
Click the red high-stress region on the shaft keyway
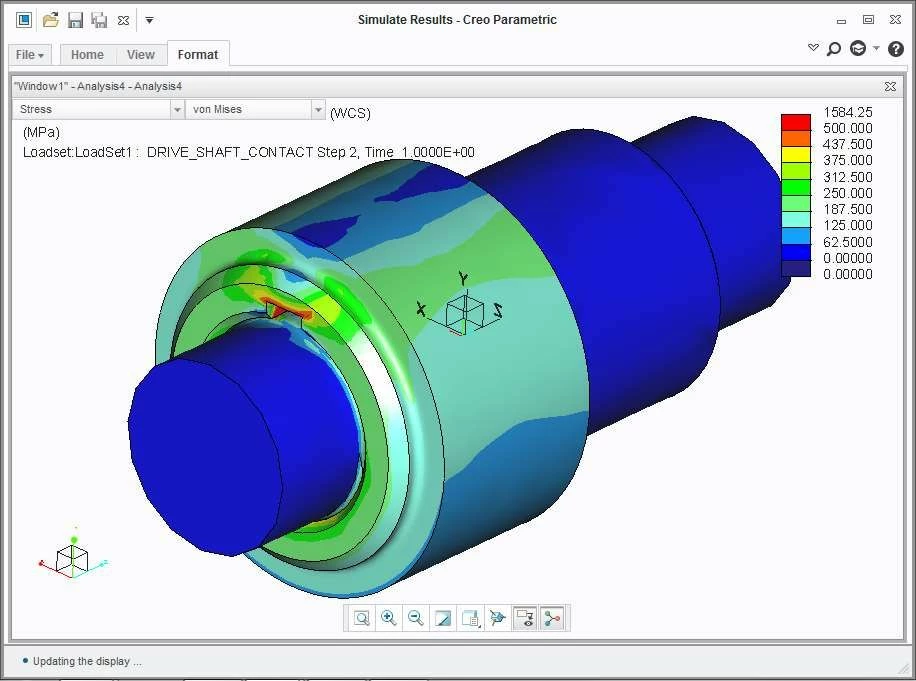[286, 310]
